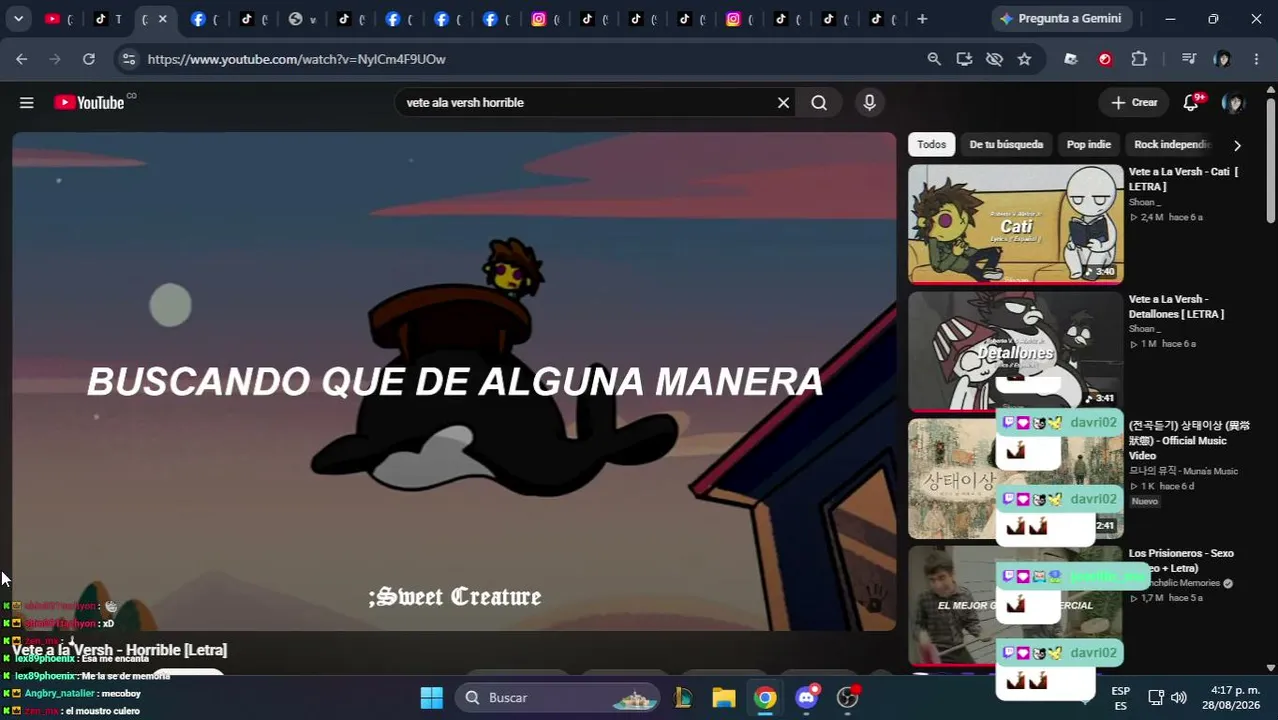Select the Pop indie chip

[x=1088, y=144]
